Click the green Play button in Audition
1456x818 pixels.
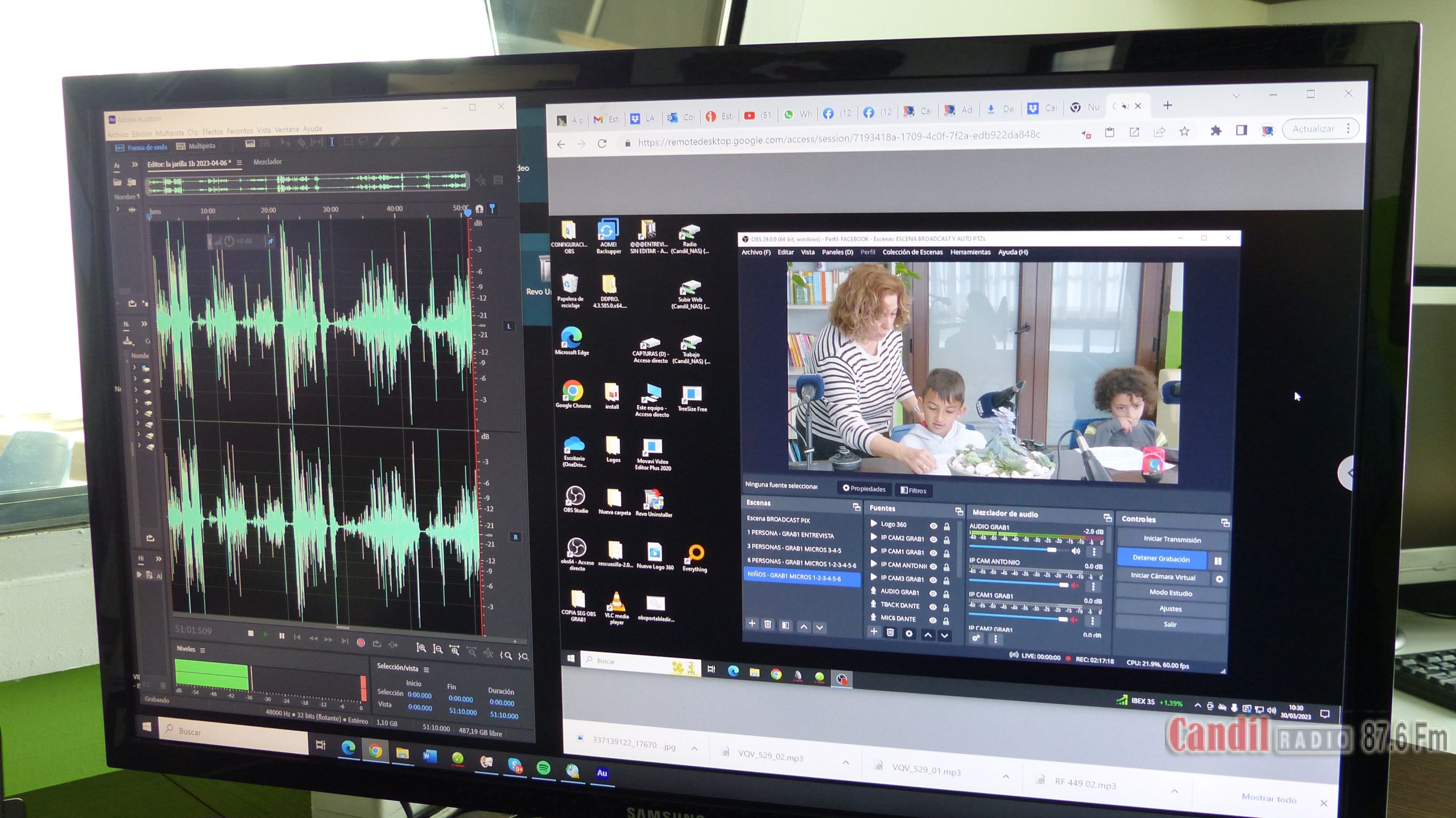click(266, 634)
